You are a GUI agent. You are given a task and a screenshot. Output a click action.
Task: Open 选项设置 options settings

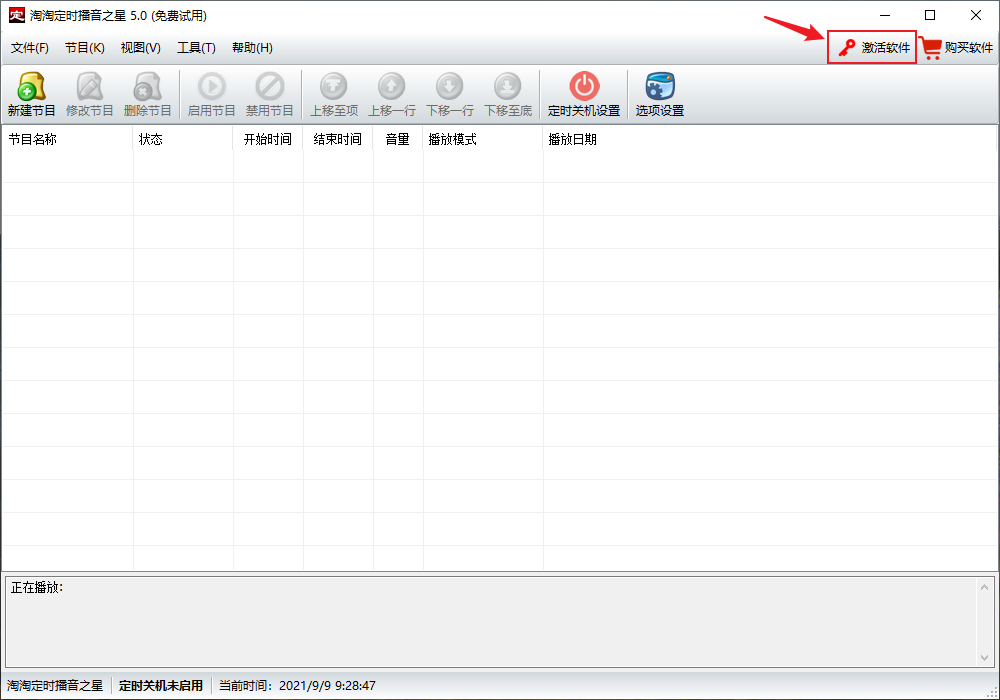(660, 95)
